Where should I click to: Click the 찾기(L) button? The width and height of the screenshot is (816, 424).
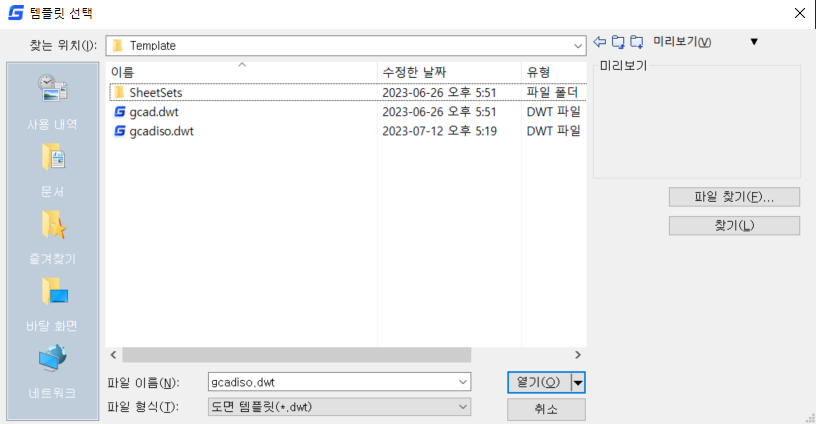click(734, 226)
